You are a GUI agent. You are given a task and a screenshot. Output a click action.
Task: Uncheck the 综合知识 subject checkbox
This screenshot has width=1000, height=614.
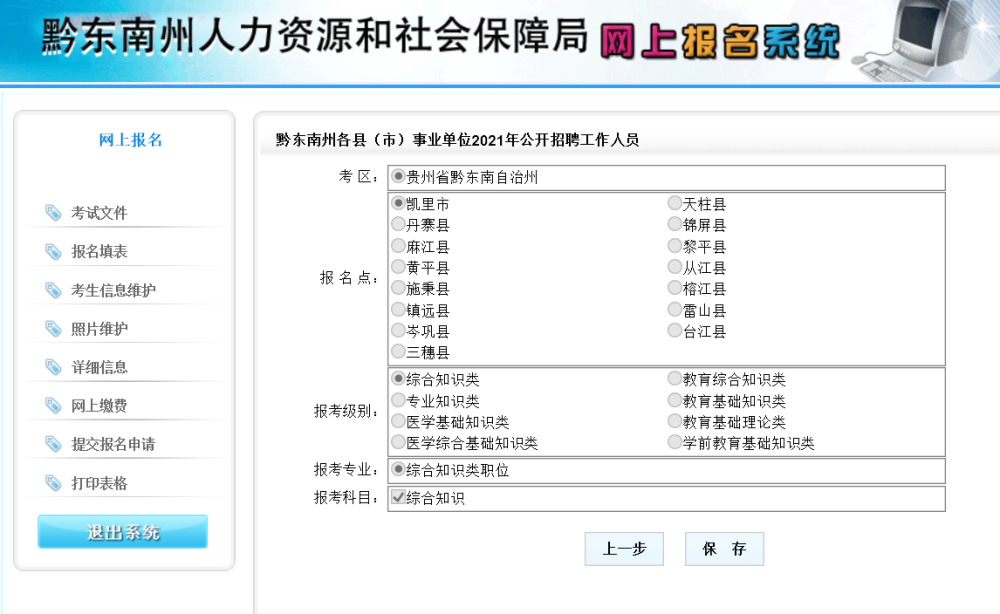(398, 497)
